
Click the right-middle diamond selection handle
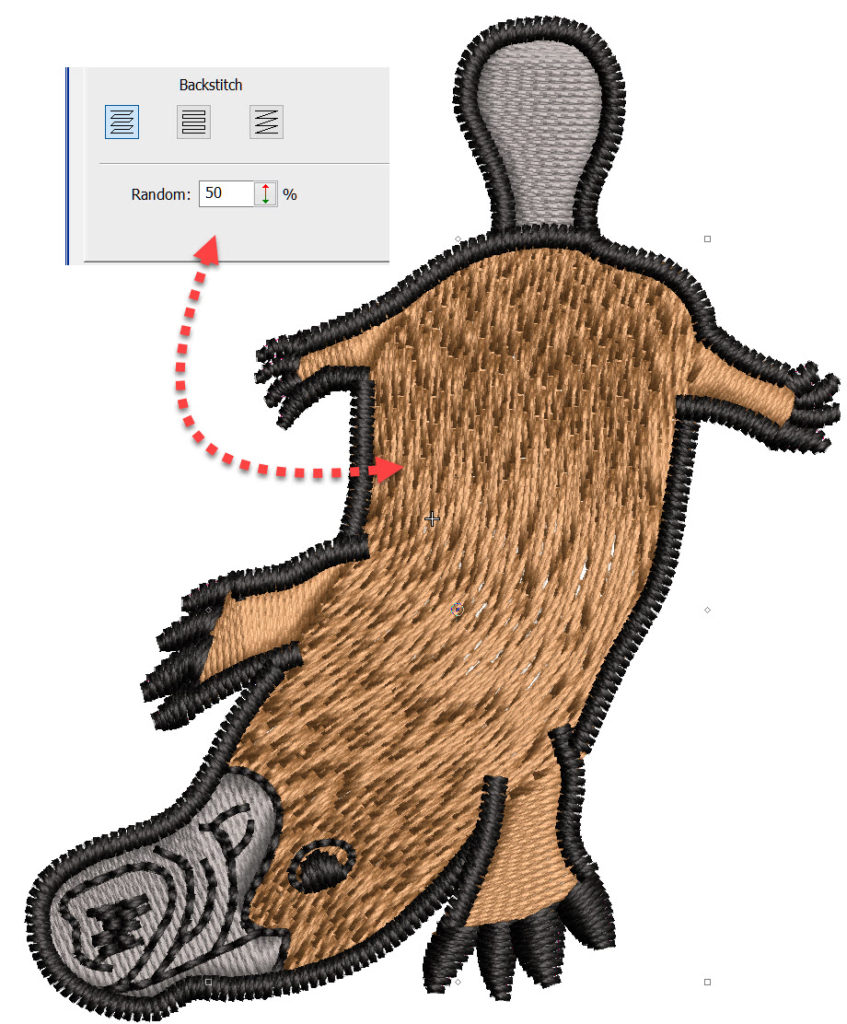(708, 609)
